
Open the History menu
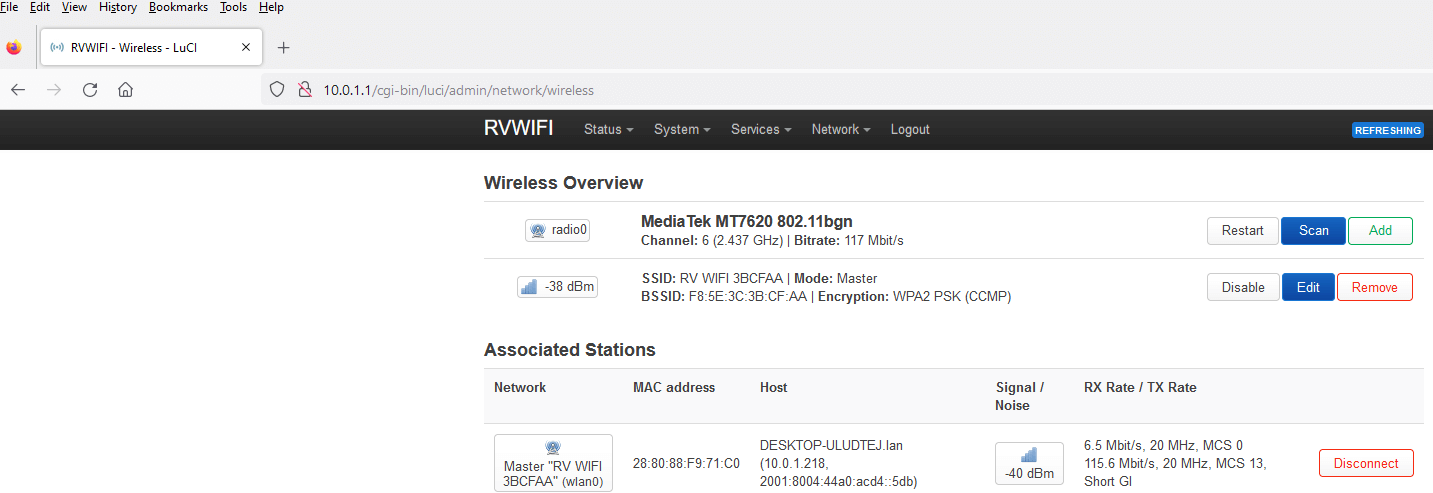coord(117,7)
